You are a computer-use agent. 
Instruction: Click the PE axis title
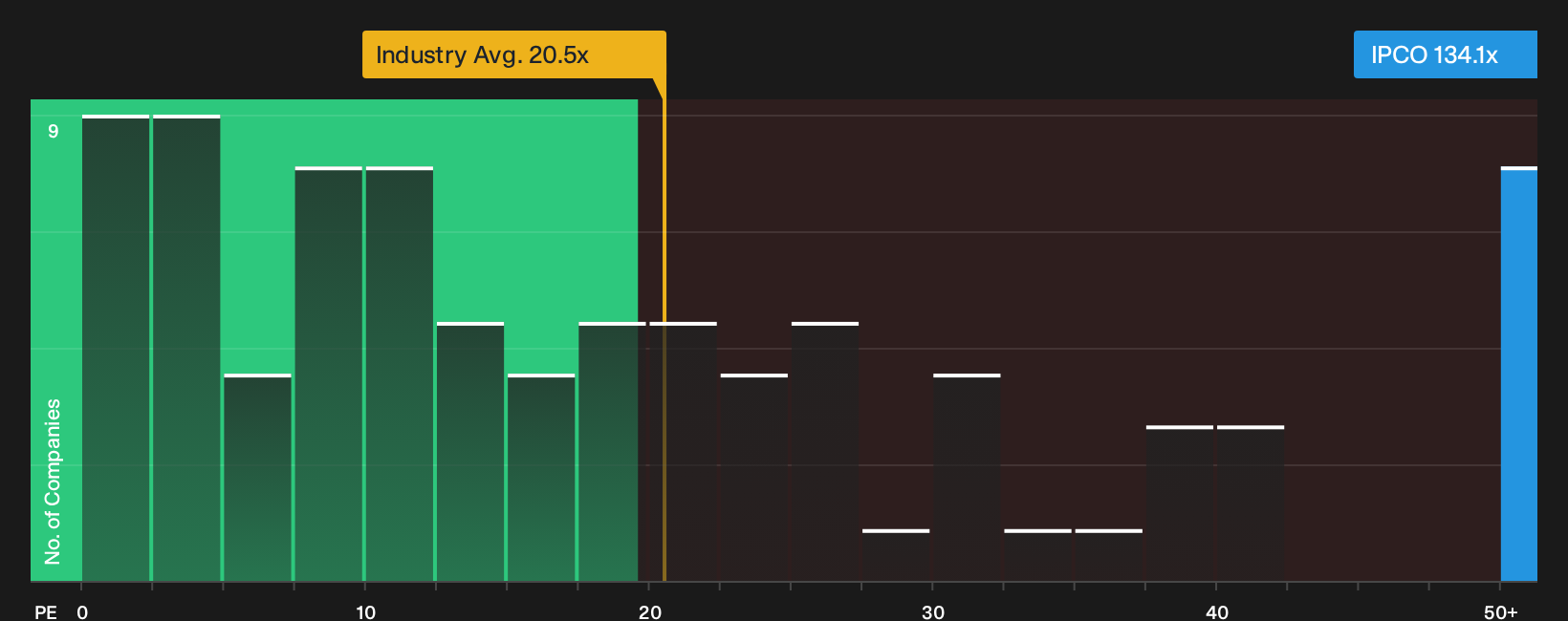(x=46, y=612)
